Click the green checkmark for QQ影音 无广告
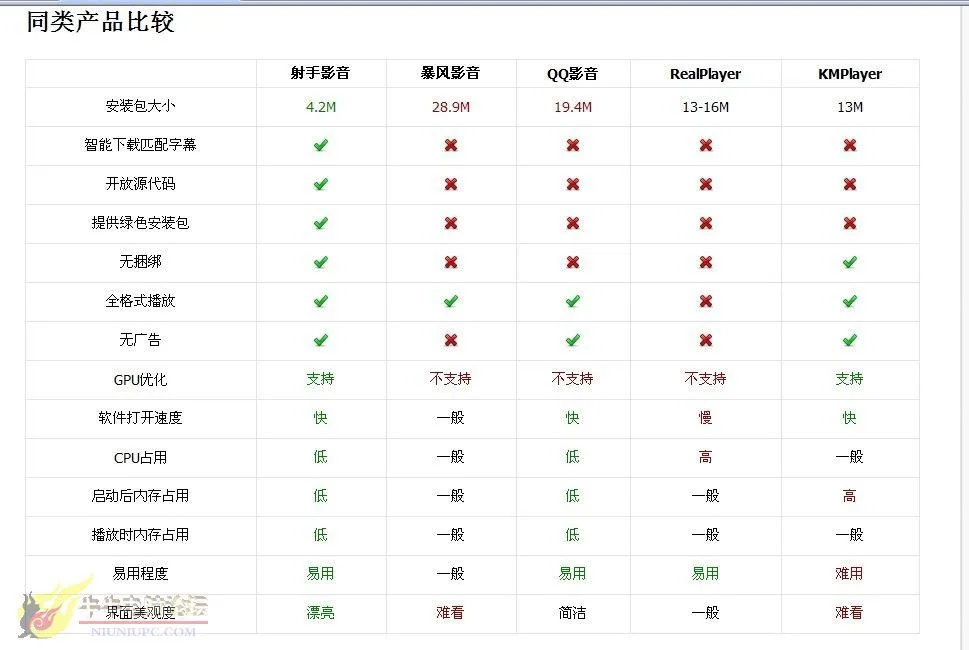 coord(573,340)
